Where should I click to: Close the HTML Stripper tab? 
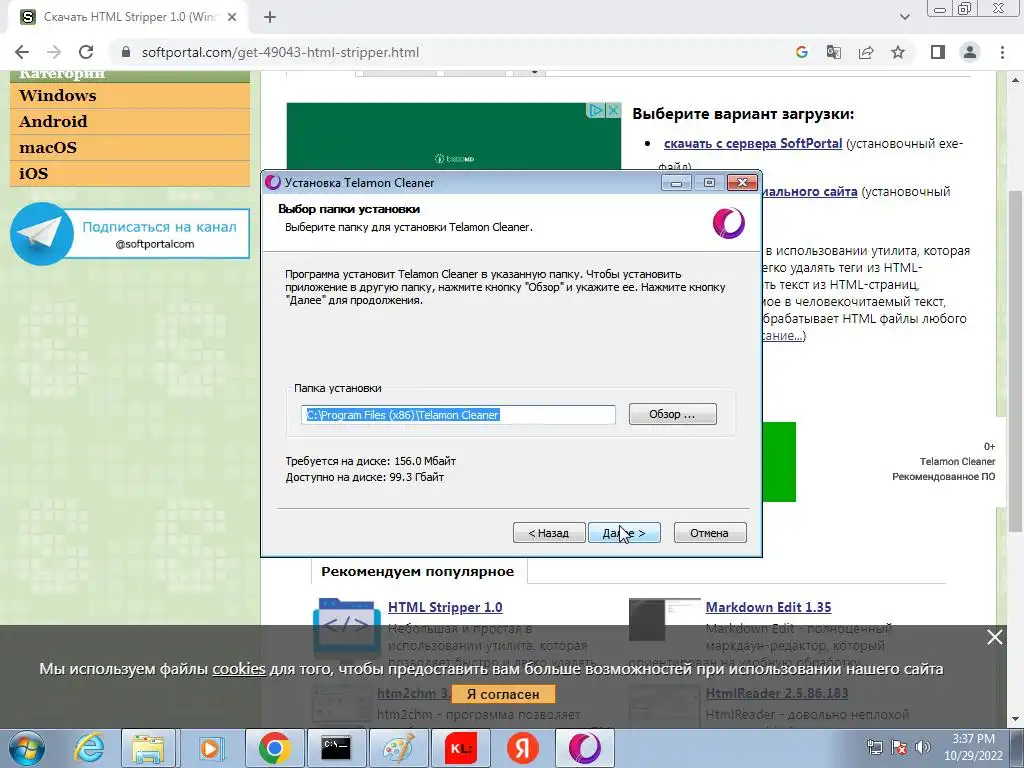tap(232, 18)
